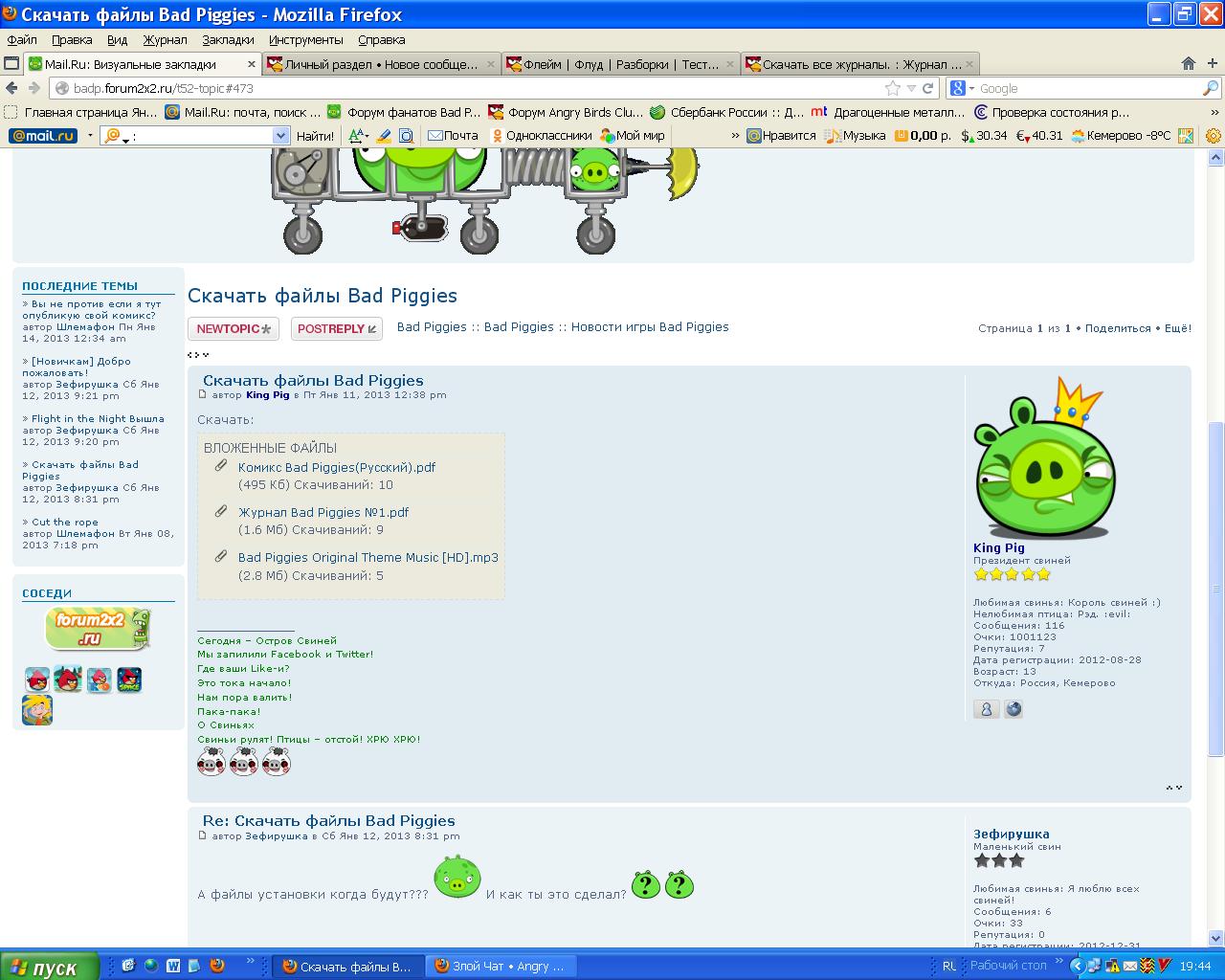Download Журнал Bad Piggies №1.pdf
The height and width of the screenshot is (980, 1225).
click(323, 512)
